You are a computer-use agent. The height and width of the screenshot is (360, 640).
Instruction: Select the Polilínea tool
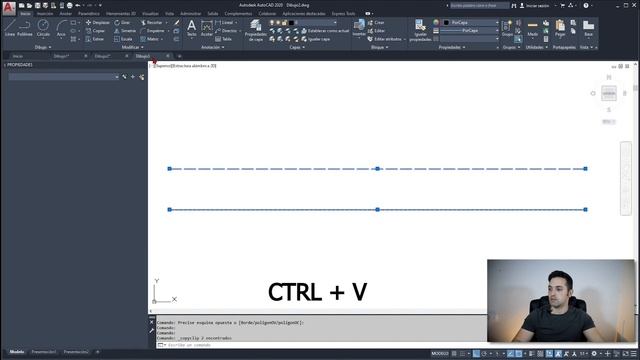[24, 28]
